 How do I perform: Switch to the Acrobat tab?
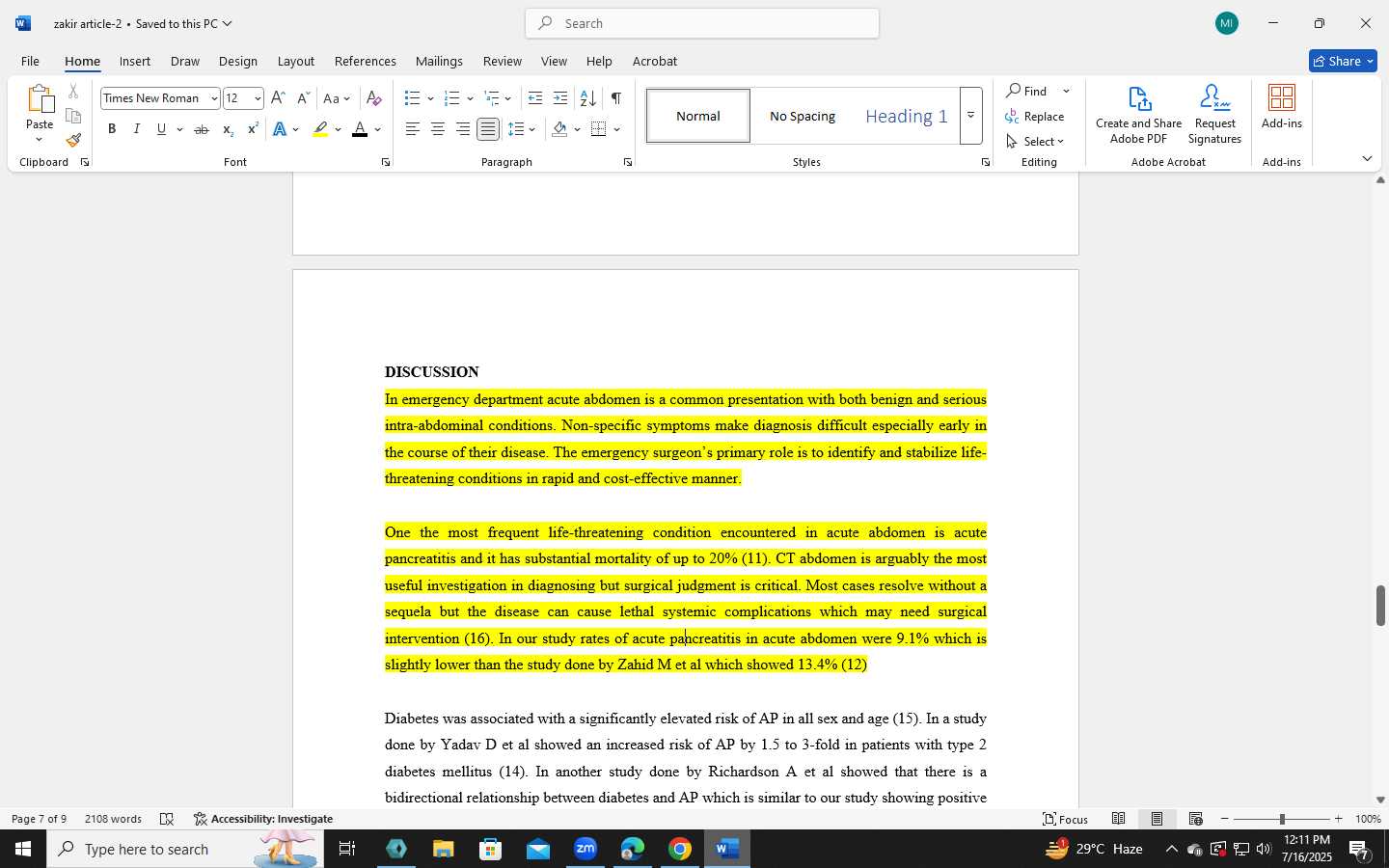654,61
